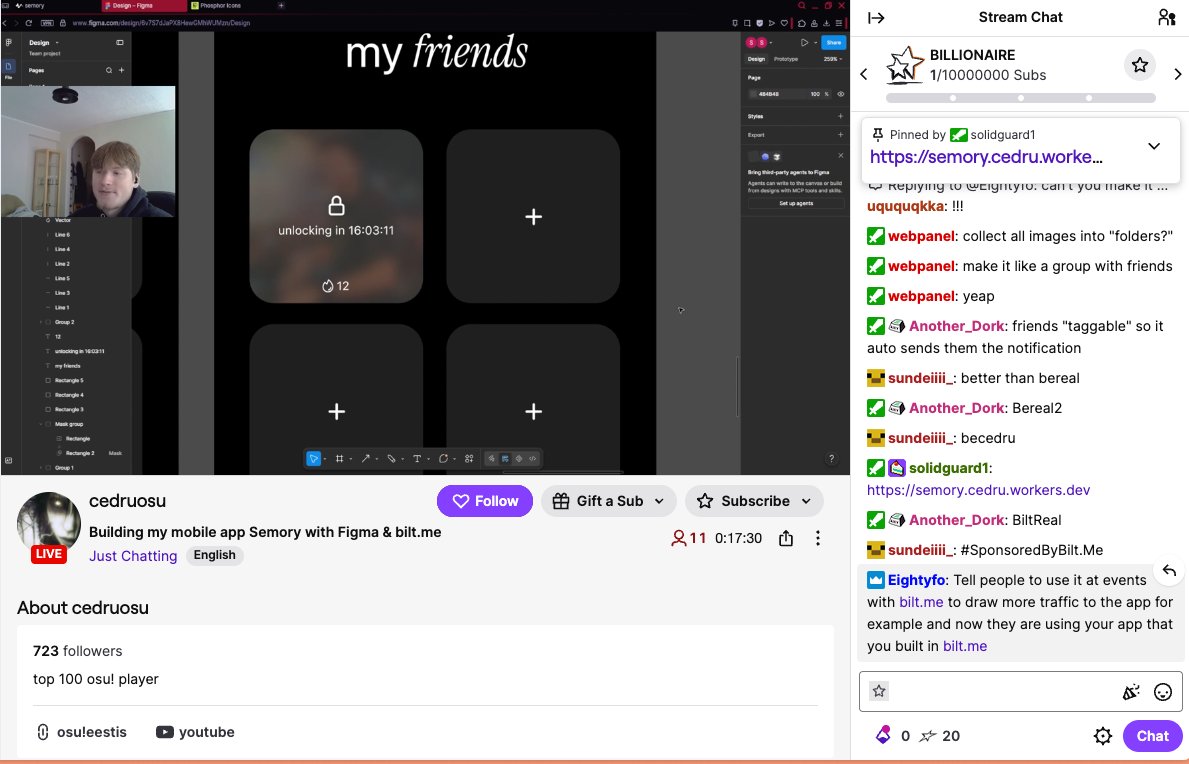
Task: Select the Ellipse shape tool in Figma
Action: point(443,459)
